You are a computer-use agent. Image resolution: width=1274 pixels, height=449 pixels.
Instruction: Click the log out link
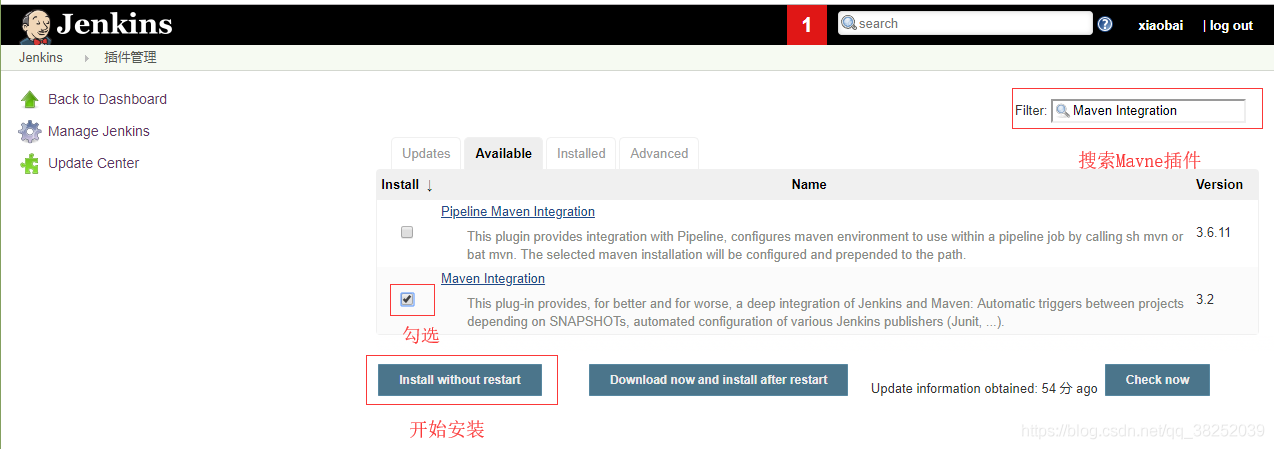(x=1231, y=26)
